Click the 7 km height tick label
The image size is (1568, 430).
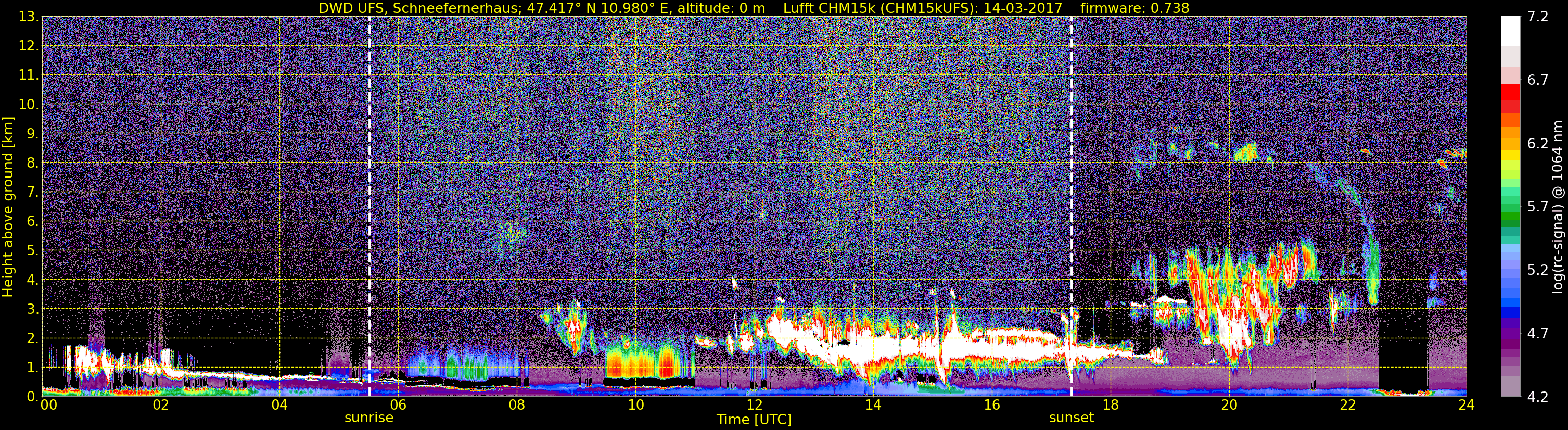(x=33, y=193)
